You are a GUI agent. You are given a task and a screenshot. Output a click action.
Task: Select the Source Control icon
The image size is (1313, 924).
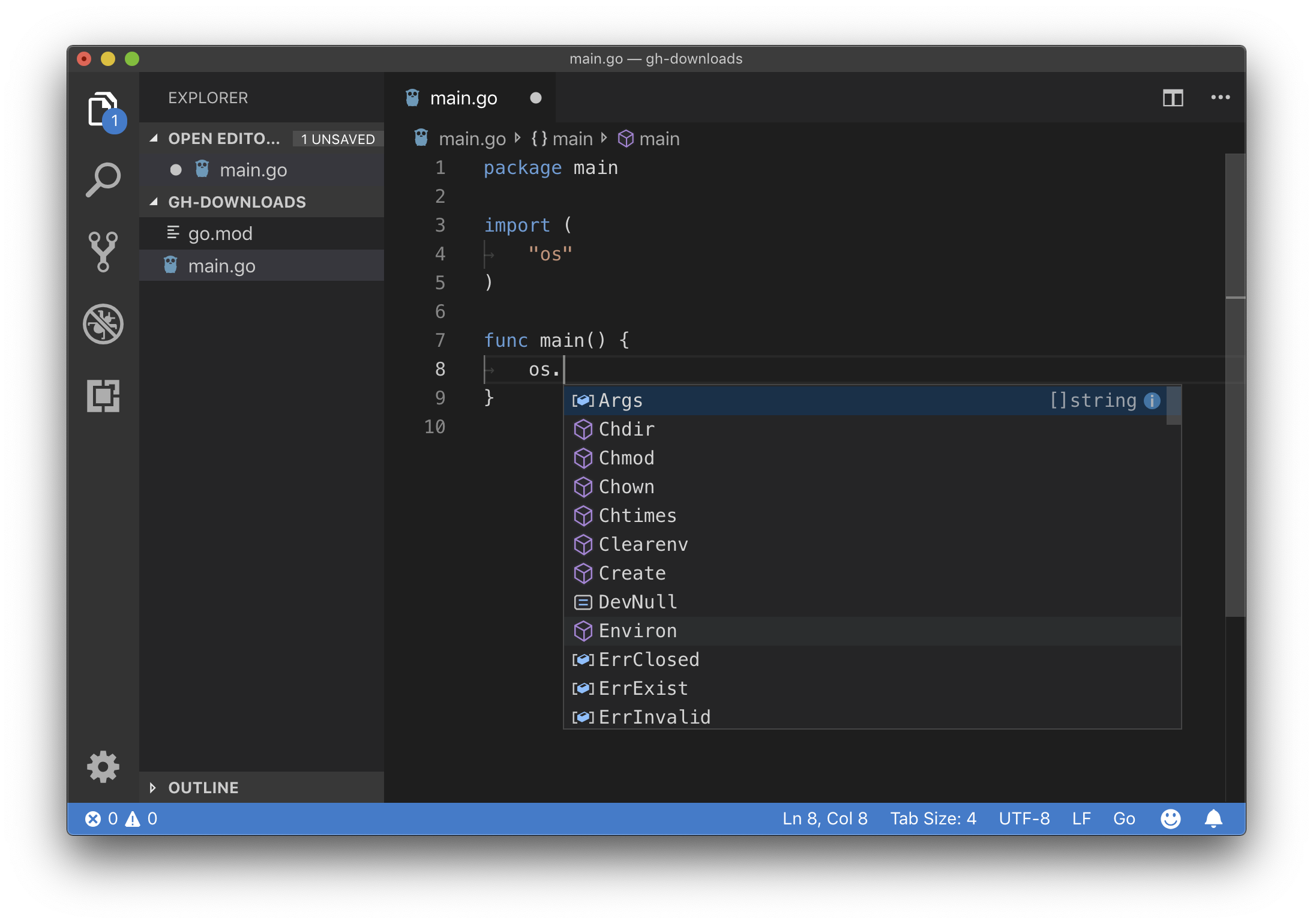pos(103,252)
